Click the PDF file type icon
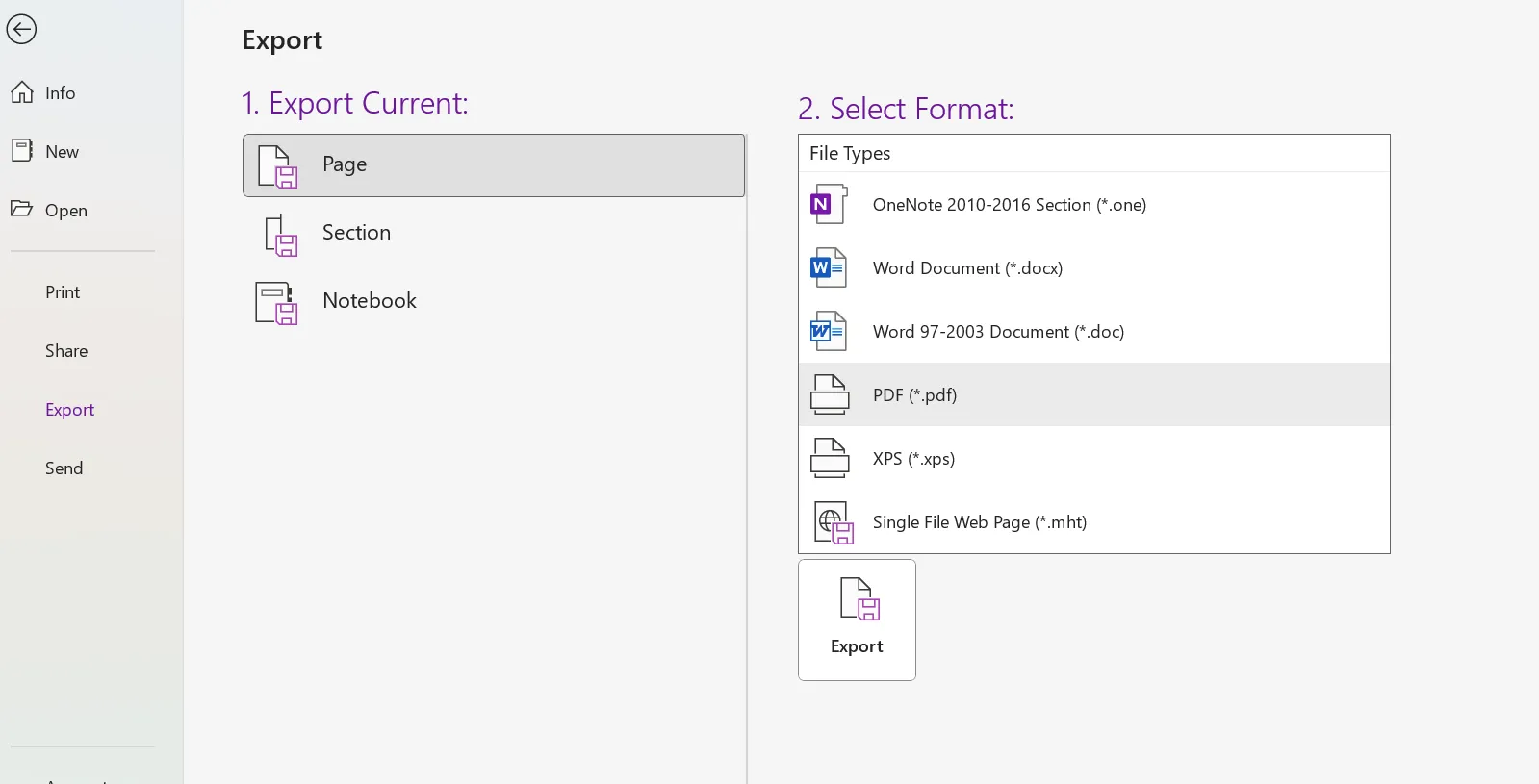The image size is (1539, 784). (830, 394)
